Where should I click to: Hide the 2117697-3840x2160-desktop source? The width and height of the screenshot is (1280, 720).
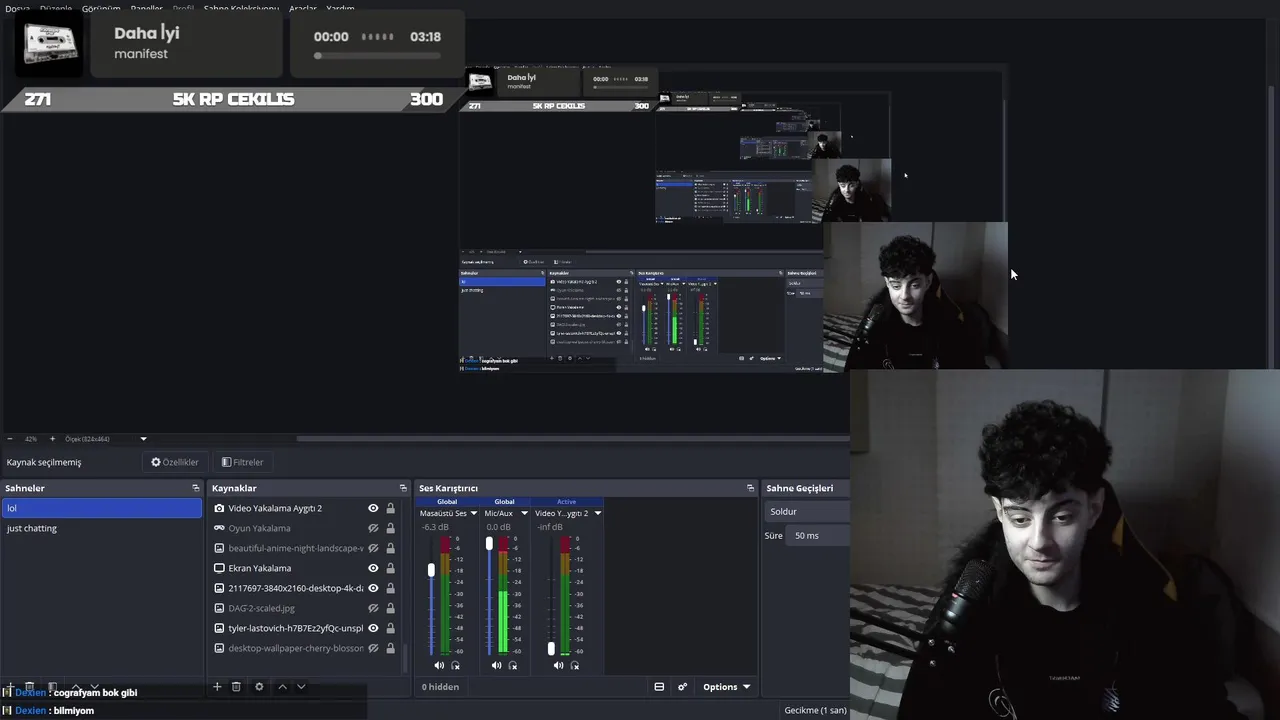(x=373, y=588)
